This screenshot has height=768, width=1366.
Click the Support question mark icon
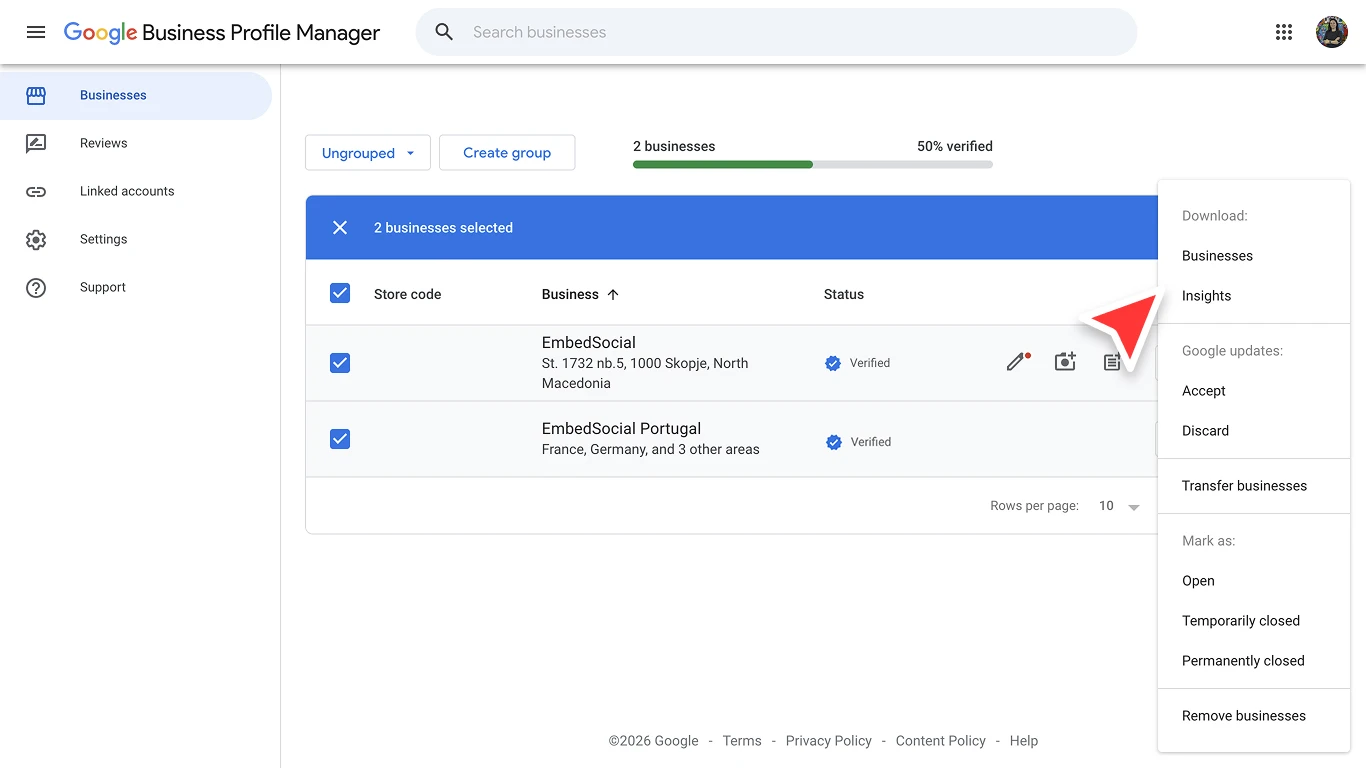point(36,288)
